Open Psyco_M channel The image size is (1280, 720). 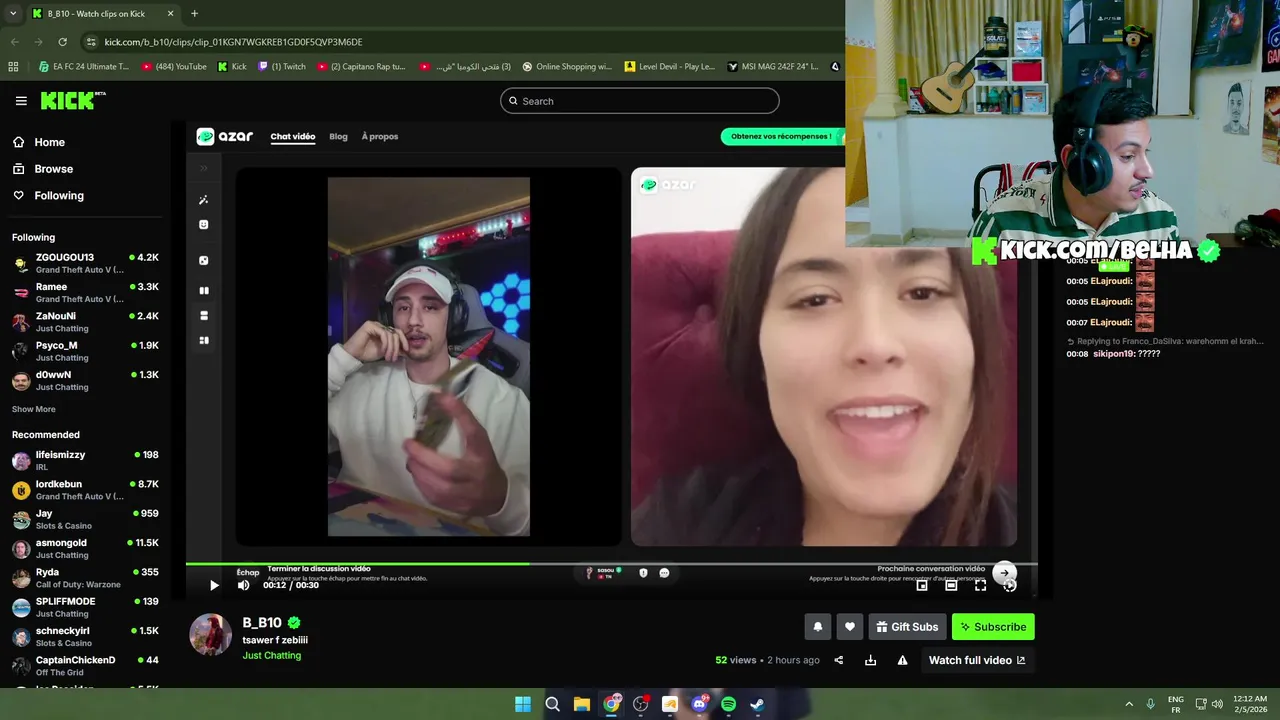point(85,351)
